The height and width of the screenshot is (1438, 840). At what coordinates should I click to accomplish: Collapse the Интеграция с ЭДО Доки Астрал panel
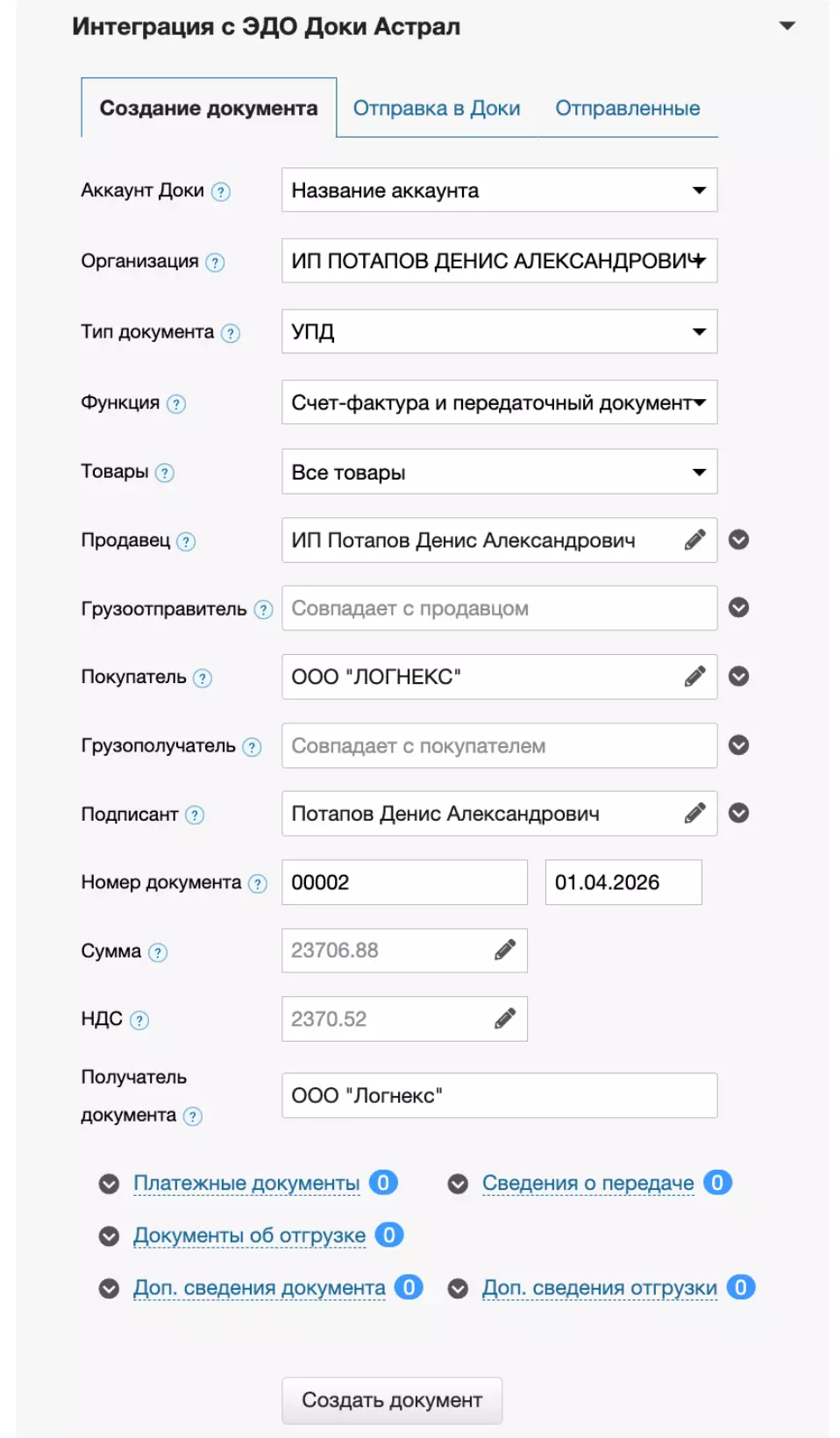coord(787,26)
